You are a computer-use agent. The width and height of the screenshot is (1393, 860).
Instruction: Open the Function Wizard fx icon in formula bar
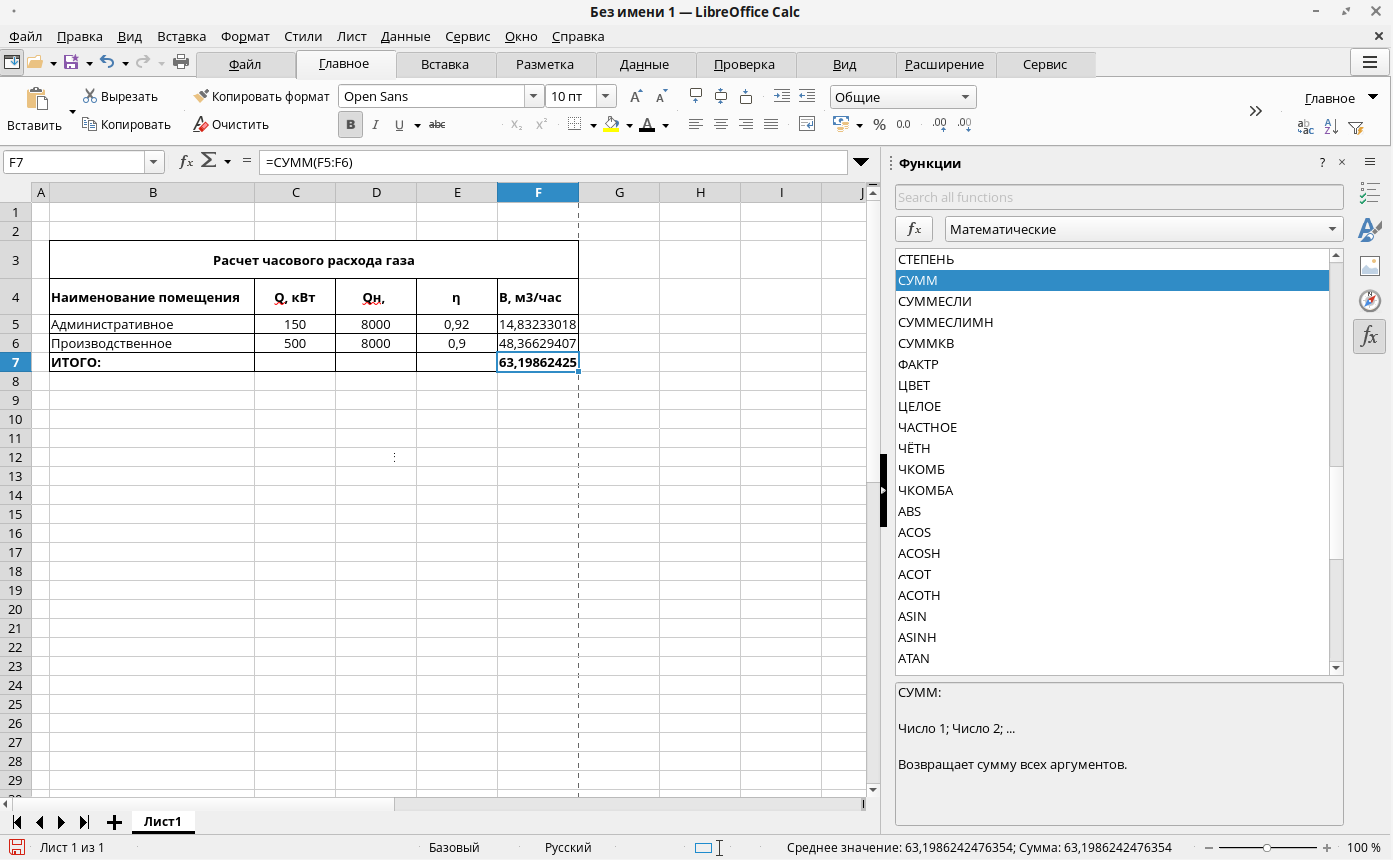click(186, 162)
